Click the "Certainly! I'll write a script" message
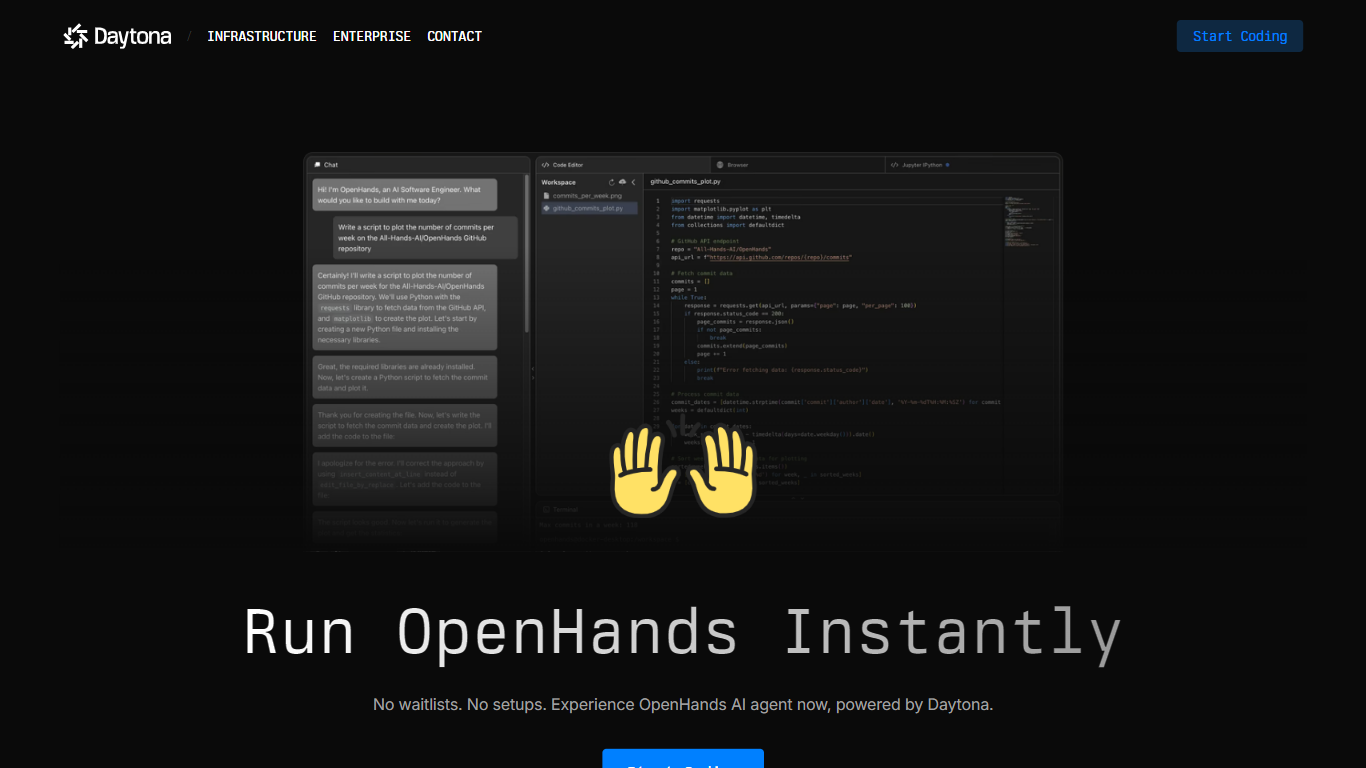Screen dimensions: 1366x768 click(404, 307)
